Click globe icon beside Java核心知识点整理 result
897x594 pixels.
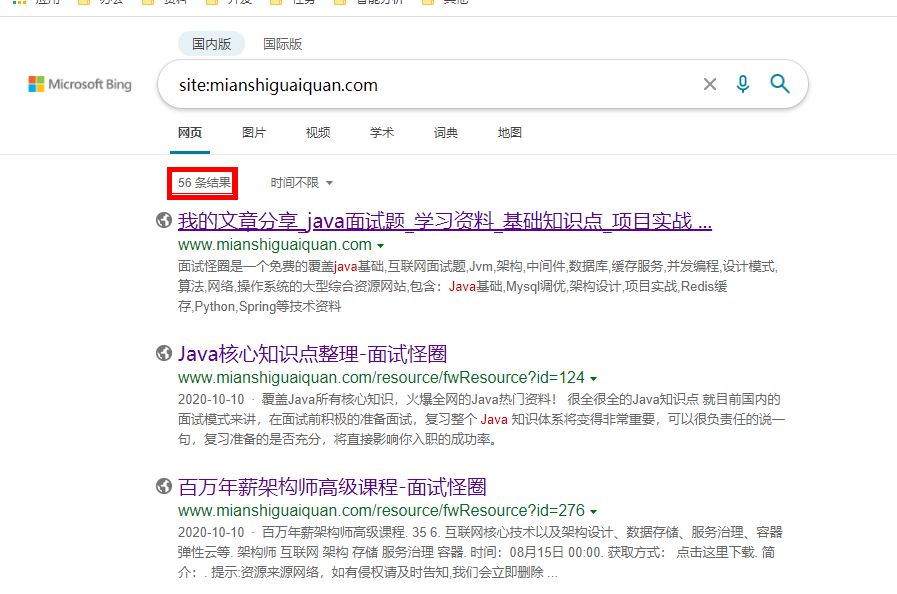[x=164, y=353]
